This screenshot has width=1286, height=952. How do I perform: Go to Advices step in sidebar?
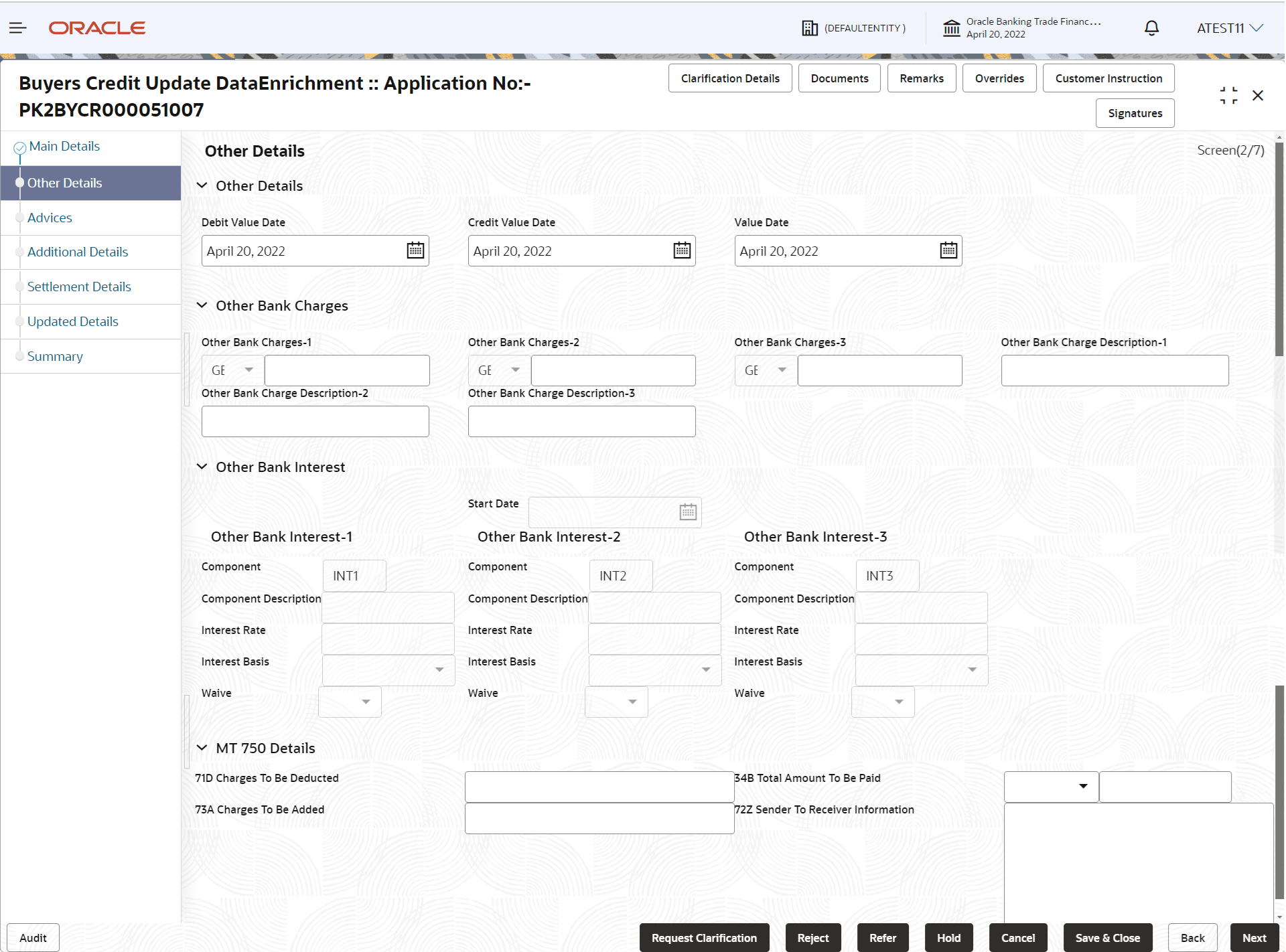tap(50, 218)
